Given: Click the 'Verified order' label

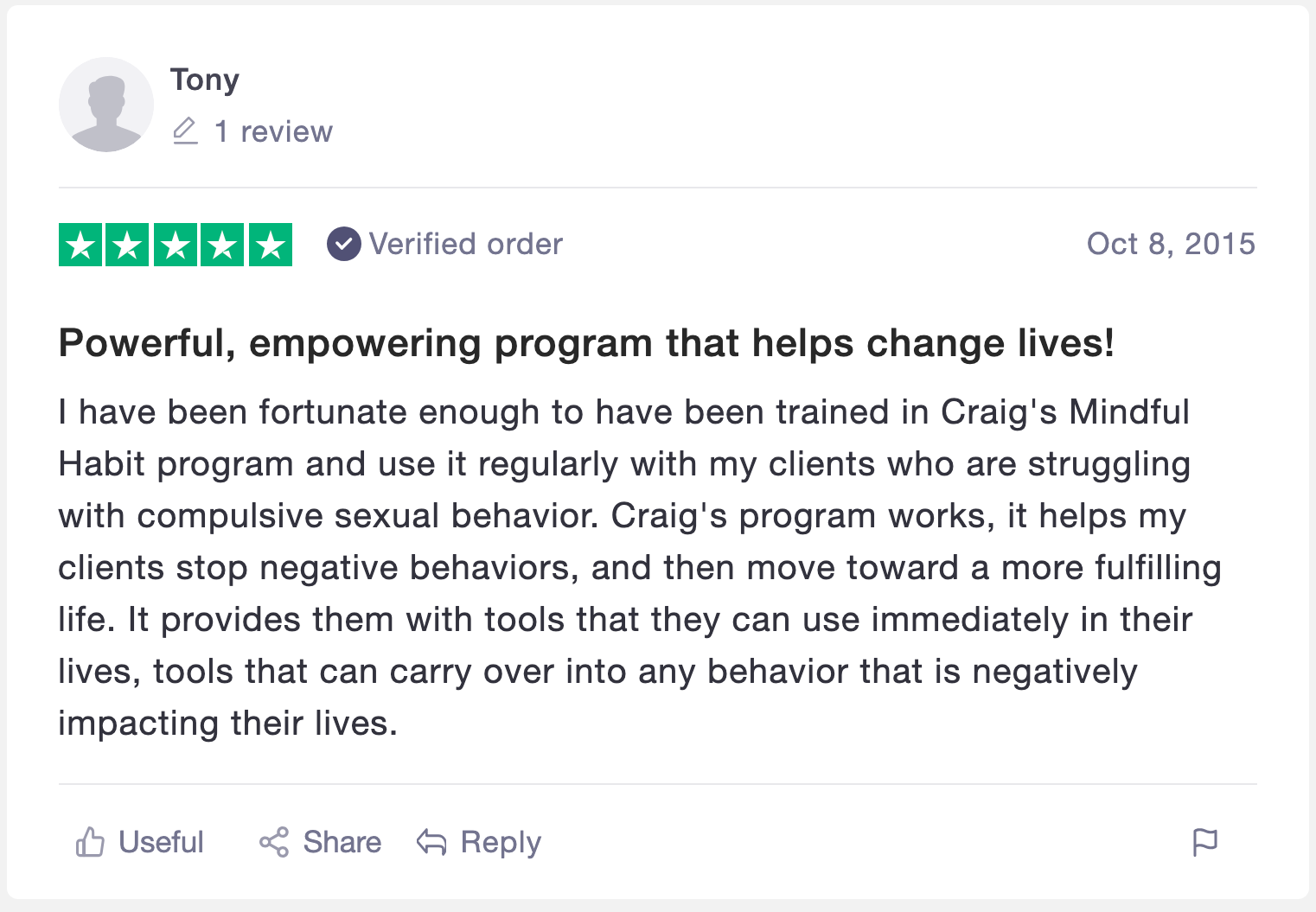Looking at the screenshot, I should click(x=465, y=245).
